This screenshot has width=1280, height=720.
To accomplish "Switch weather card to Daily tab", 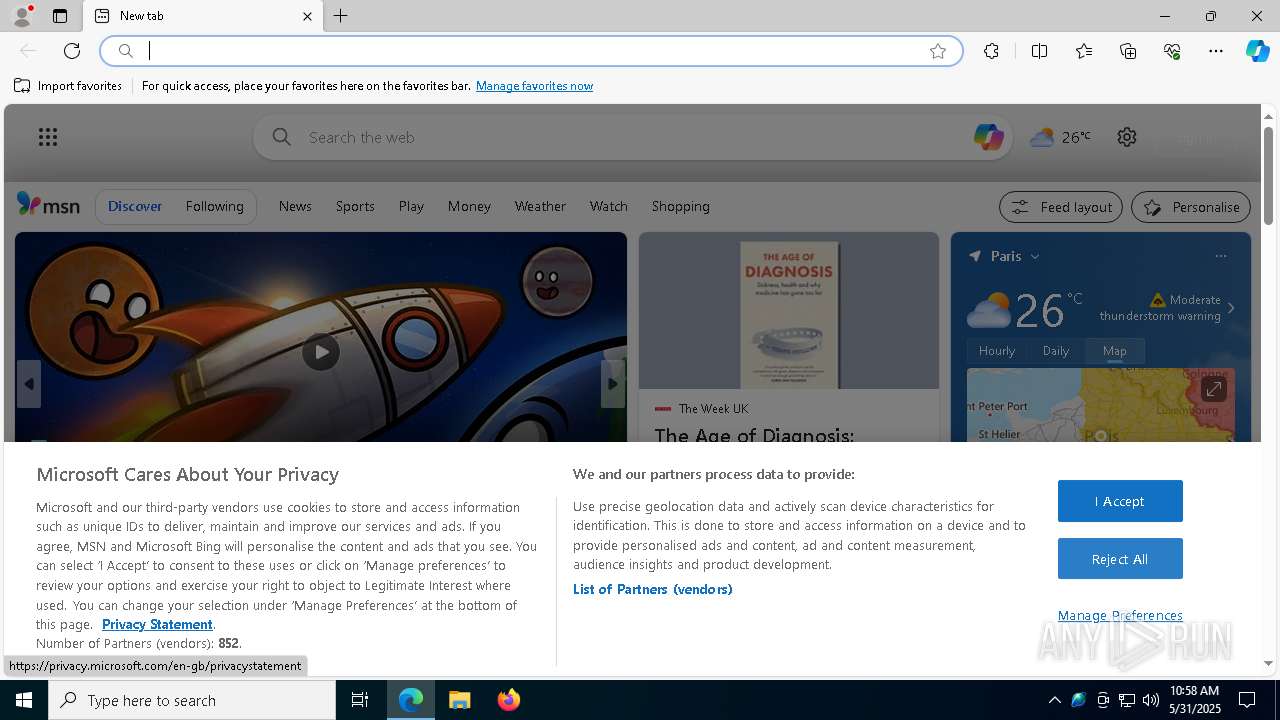I will tap(1056, 351).
